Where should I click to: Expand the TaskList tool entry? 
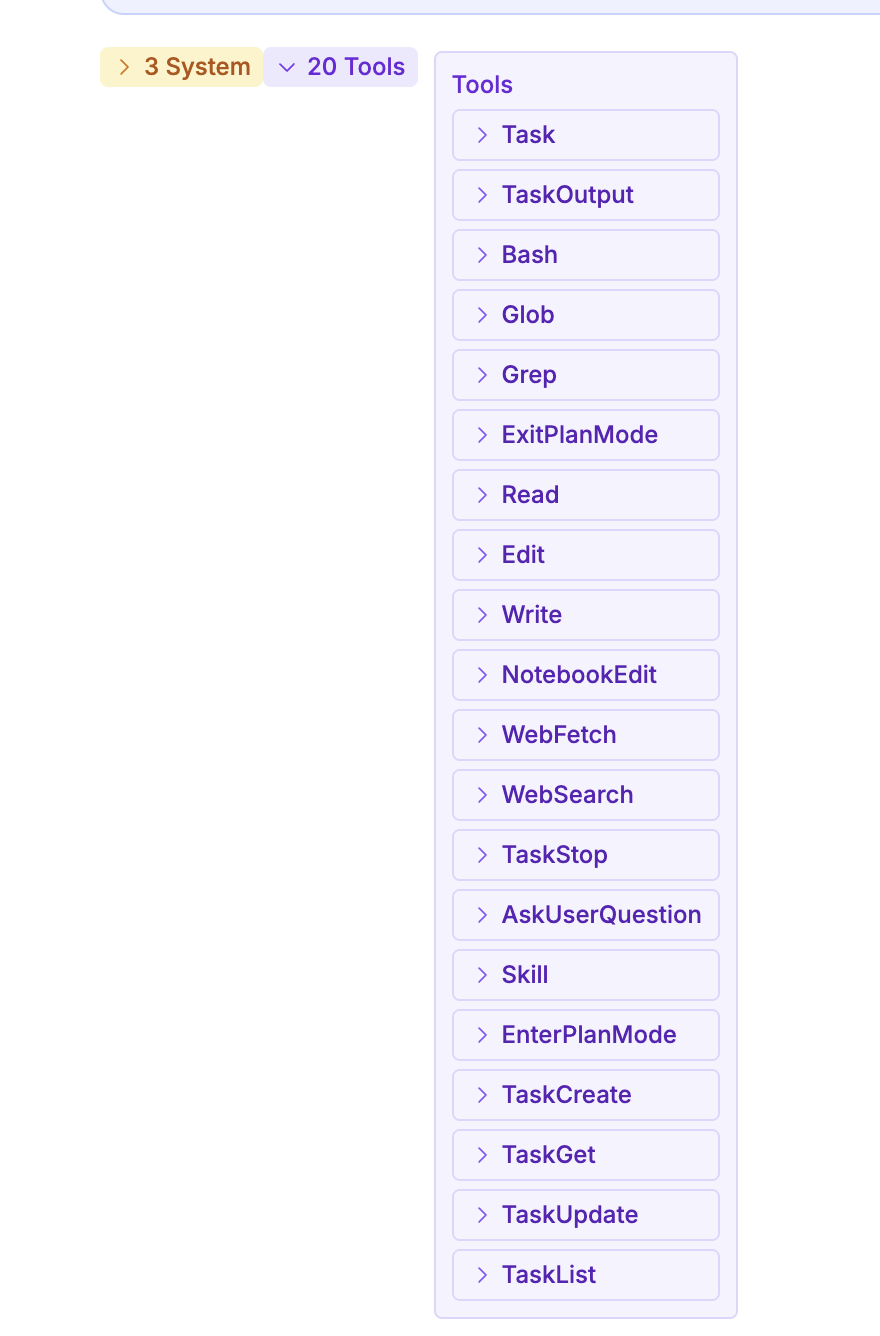[x=585, y=1275]
